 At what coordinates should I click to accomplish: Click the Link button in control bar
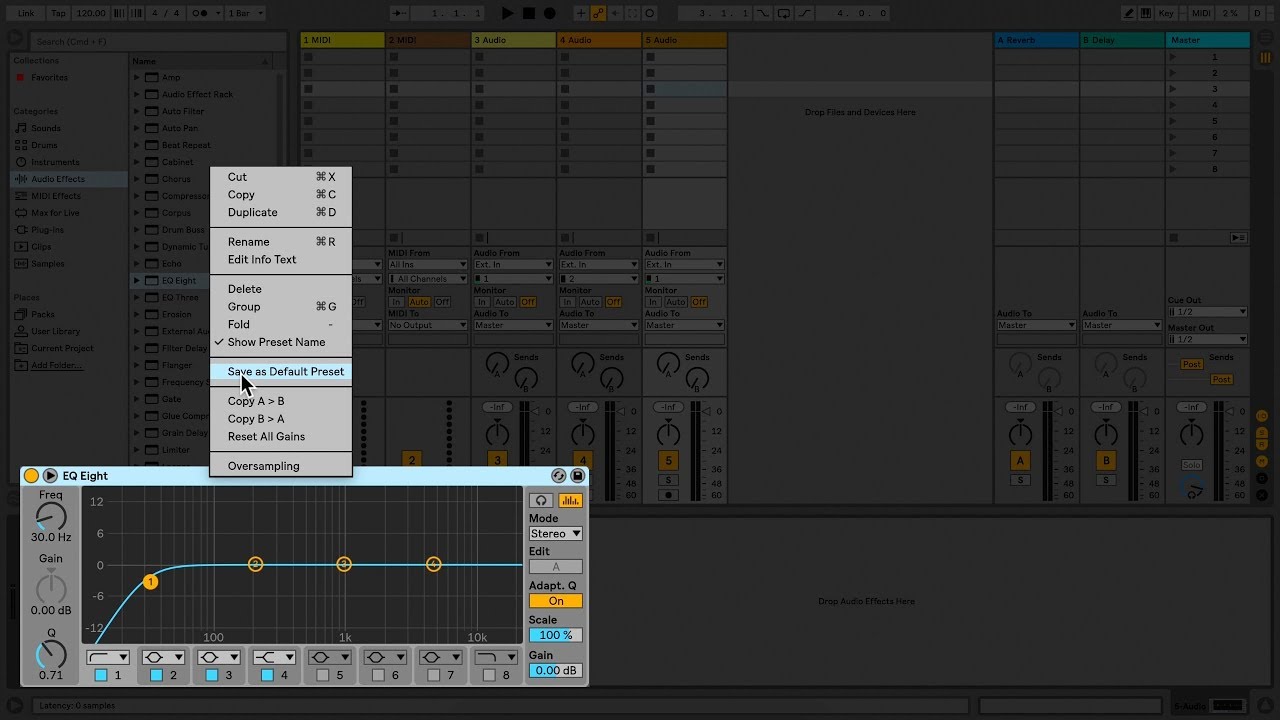(x=26, y=13)
